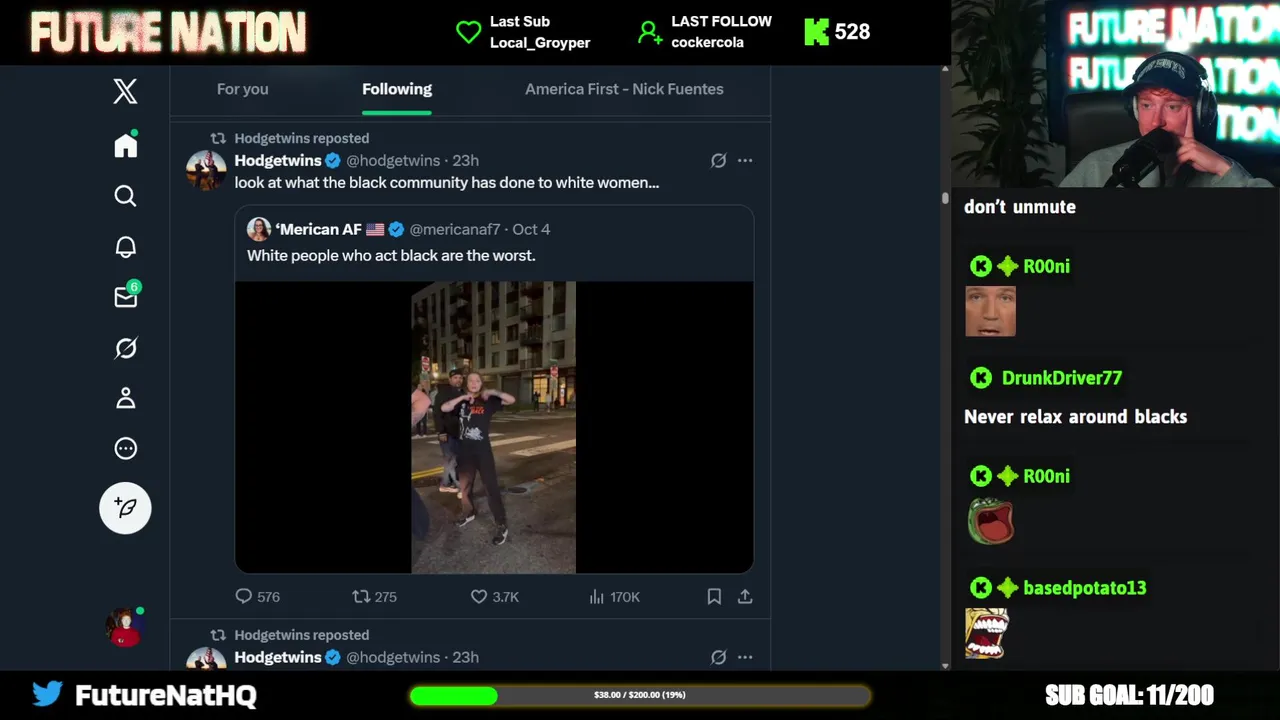Open Notifications bell icon
The height and width of the screenshot is (720, 1280).
pos(125,247)
